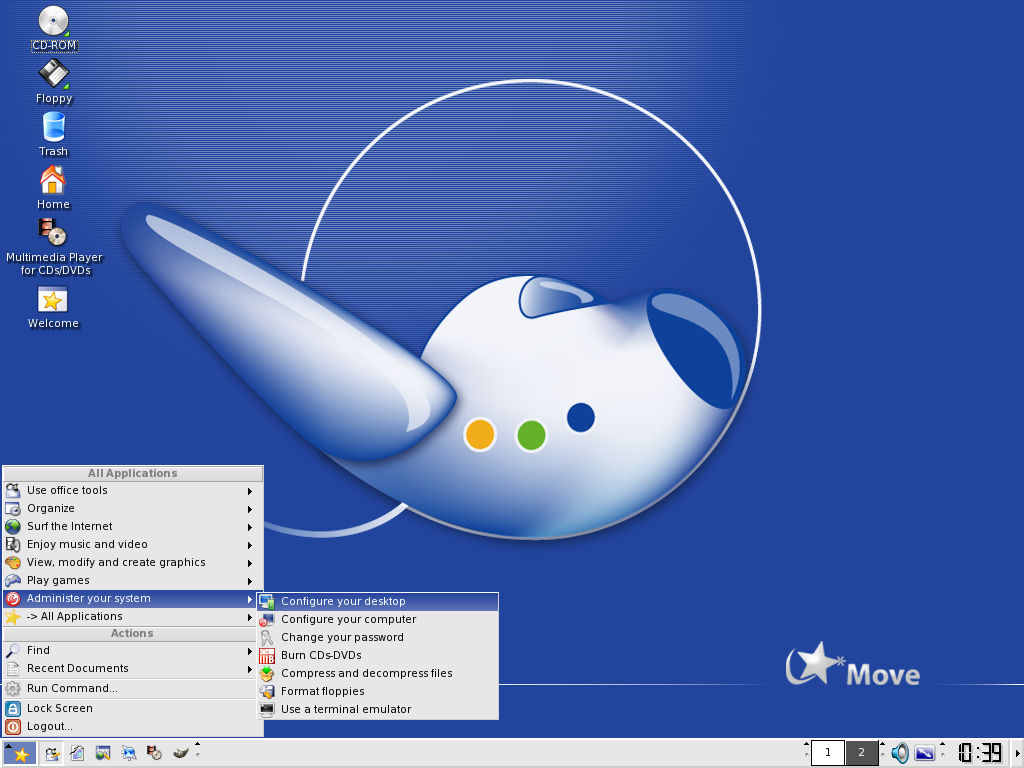Open the Trash bin on the desktop
The height and width of the screenshot is (768, 1024).
click(54, 135)
